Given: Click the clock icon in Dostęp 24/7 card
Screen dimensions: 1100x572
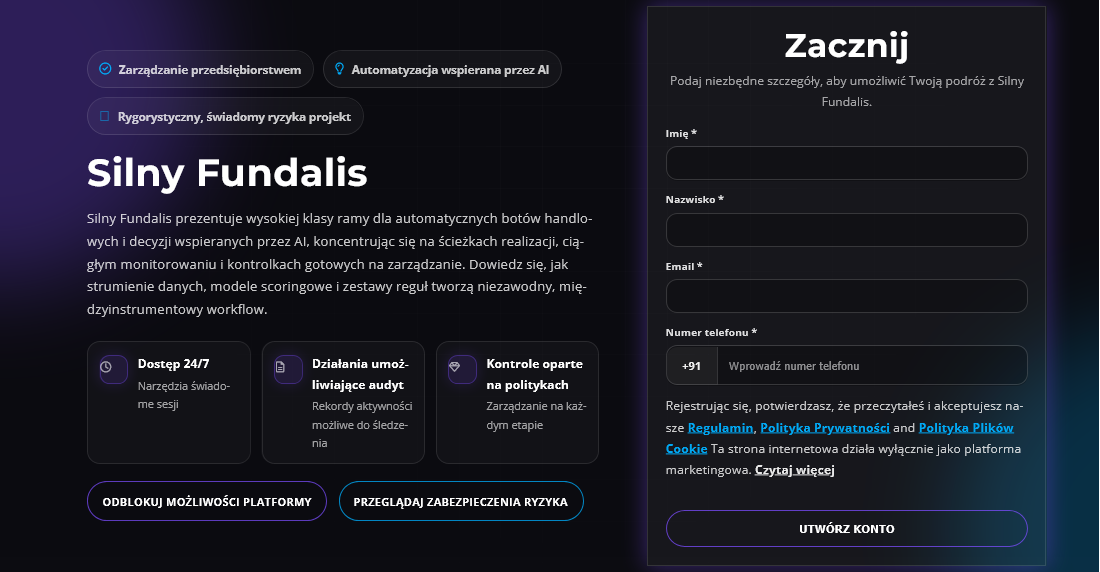Looking at the screenshot, I should click(x=106, y=367).
